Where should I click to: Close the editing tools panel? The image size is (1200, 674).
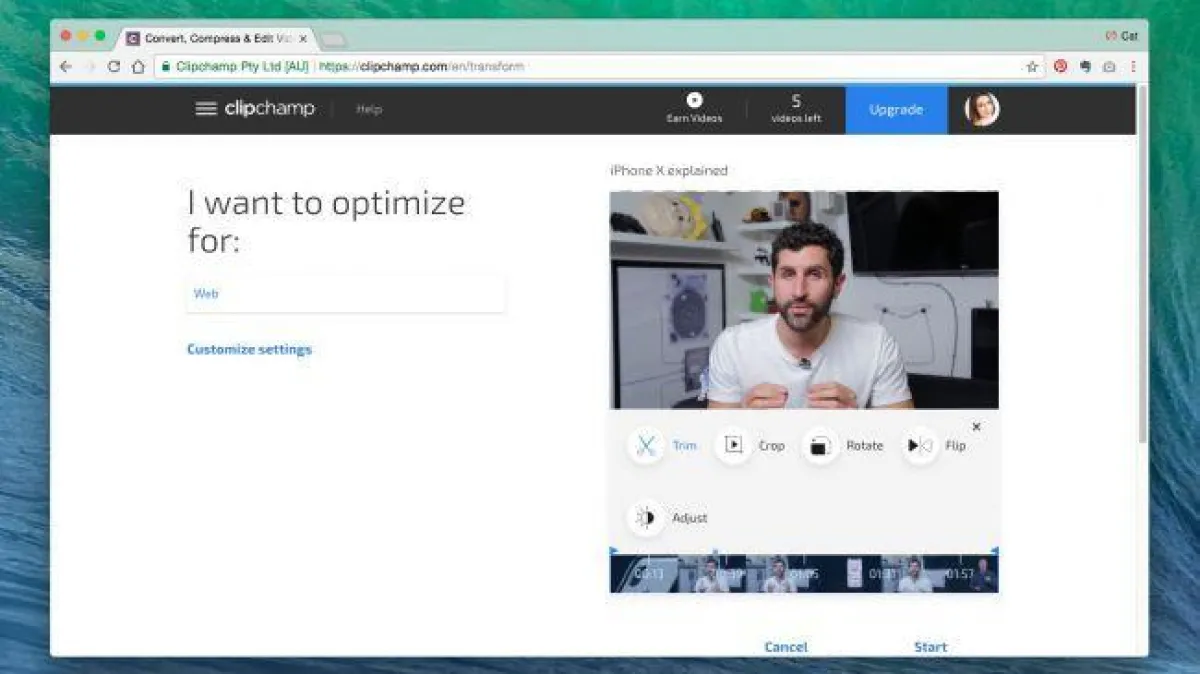(976, 427)
